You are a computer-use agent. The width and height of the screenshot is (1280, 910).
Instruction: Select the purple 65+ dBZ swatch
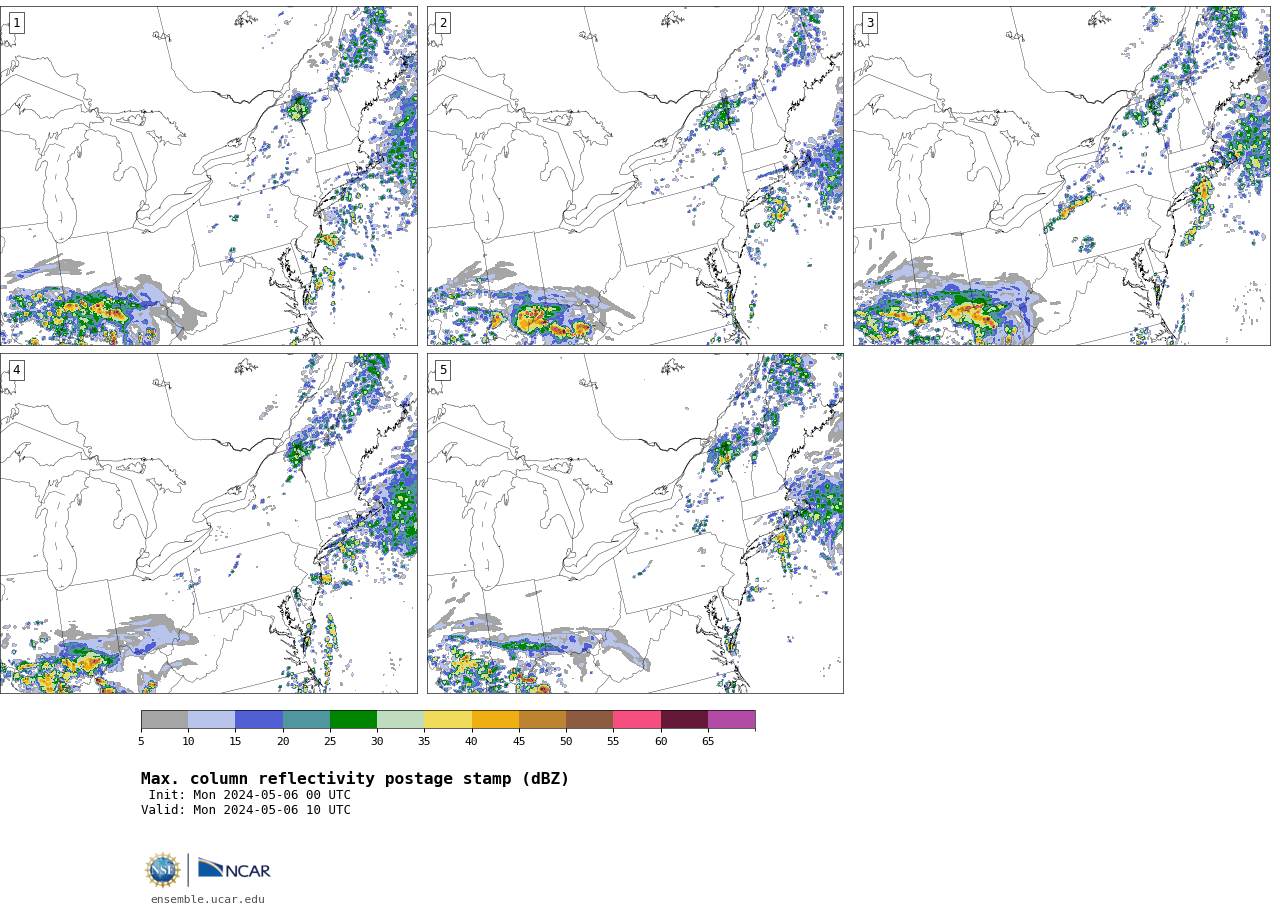731,720
